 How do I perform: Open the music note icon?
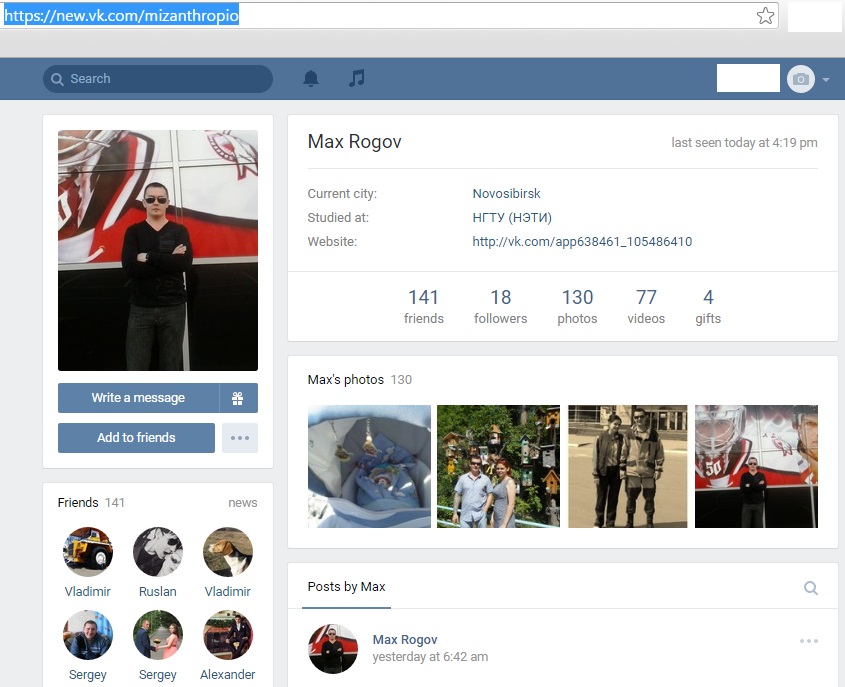356,78
